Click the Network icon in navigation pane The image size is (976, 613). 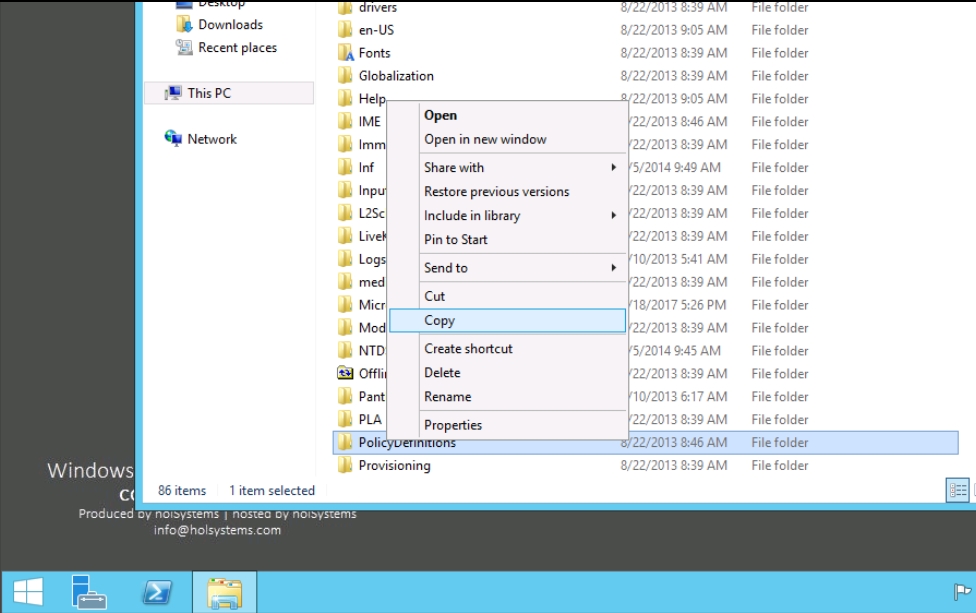pyautogui.click(x=174, y=139)
